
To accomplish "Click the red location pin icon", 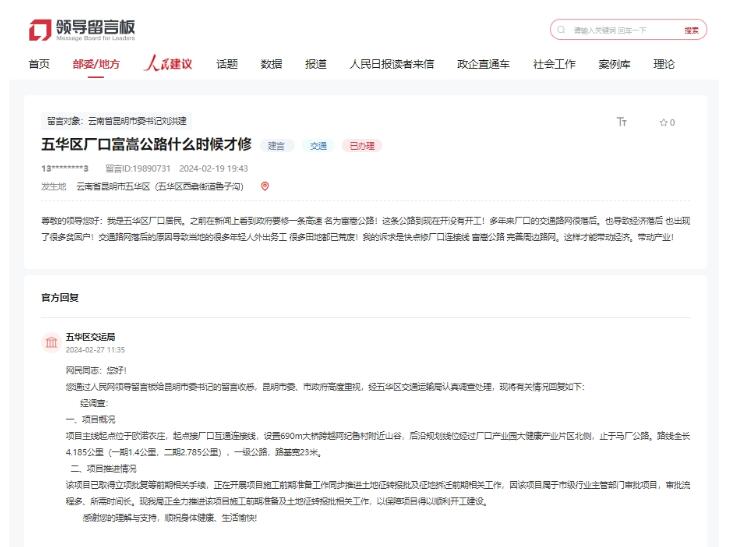I will [x=265, y=186].
